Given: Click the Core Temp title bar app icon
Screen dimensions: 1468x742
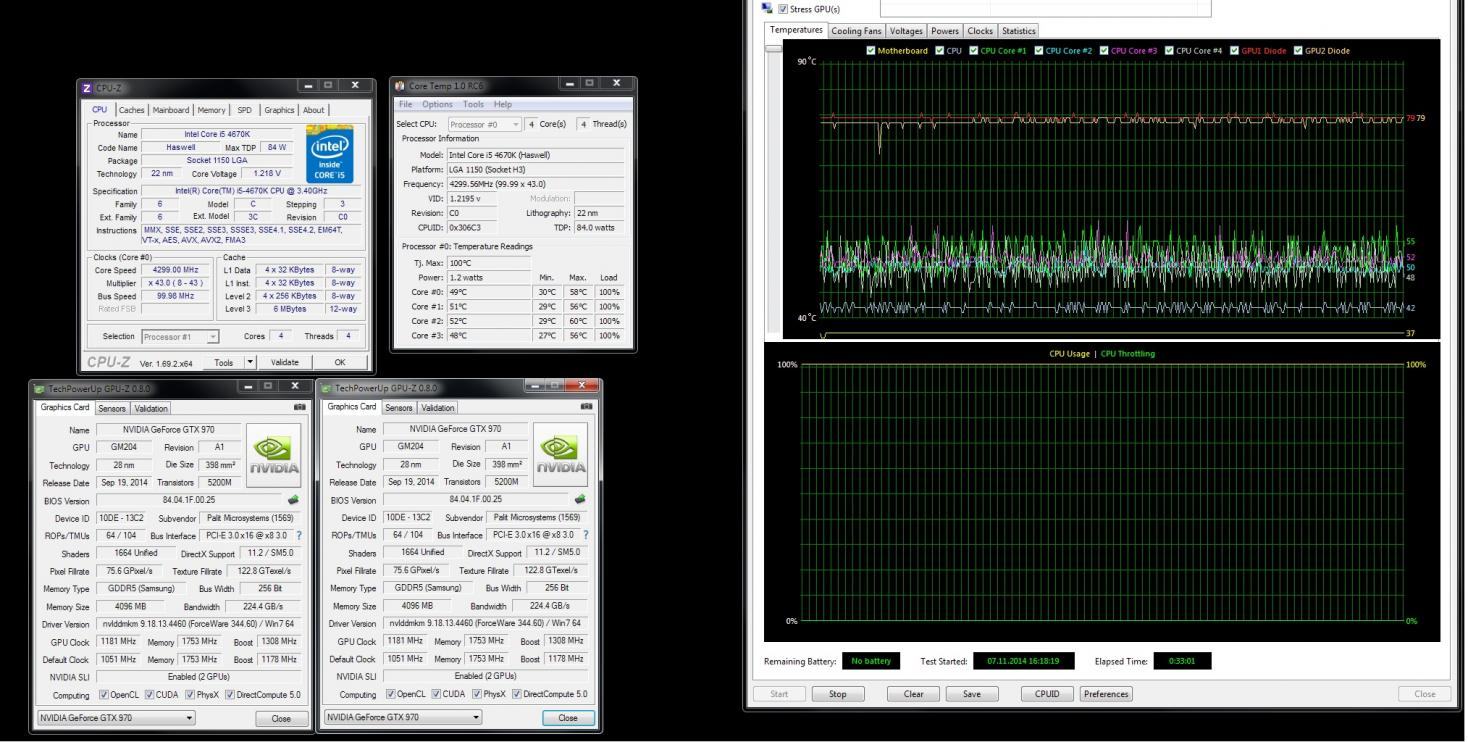Looking at the screenshot, I should [x=402, y=88].
